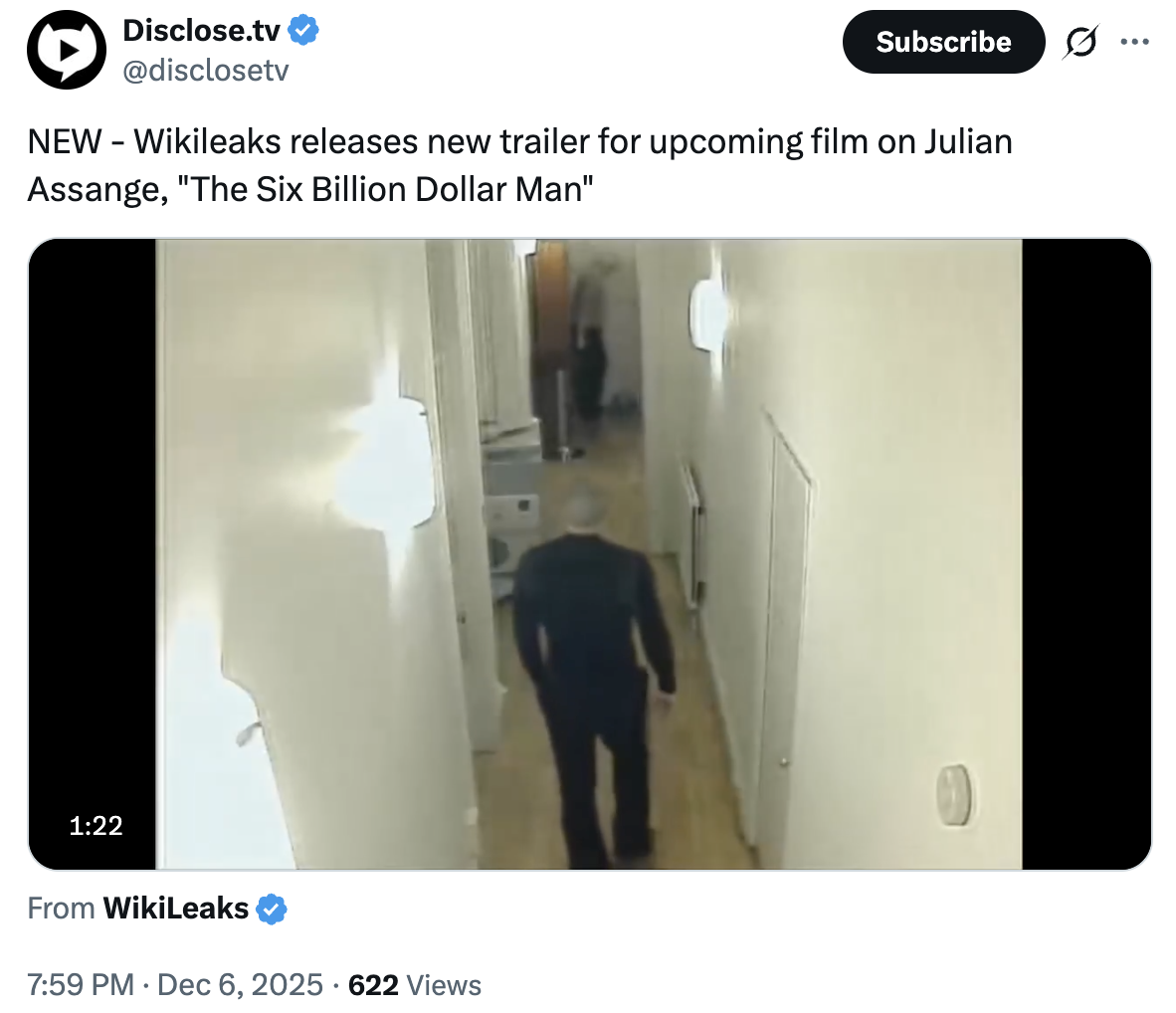Open the 7:59 PM post timestamp
This screenshot has height=1013, width=1176.
[81, 984]
